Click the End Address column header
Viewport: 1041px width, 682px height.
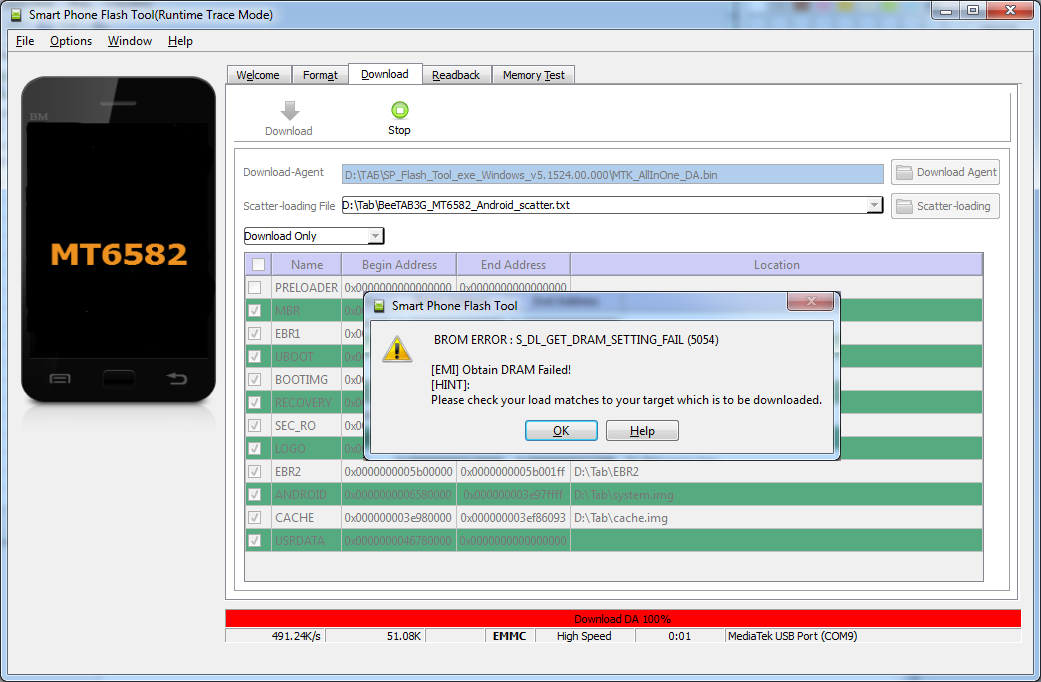point(513,264)
